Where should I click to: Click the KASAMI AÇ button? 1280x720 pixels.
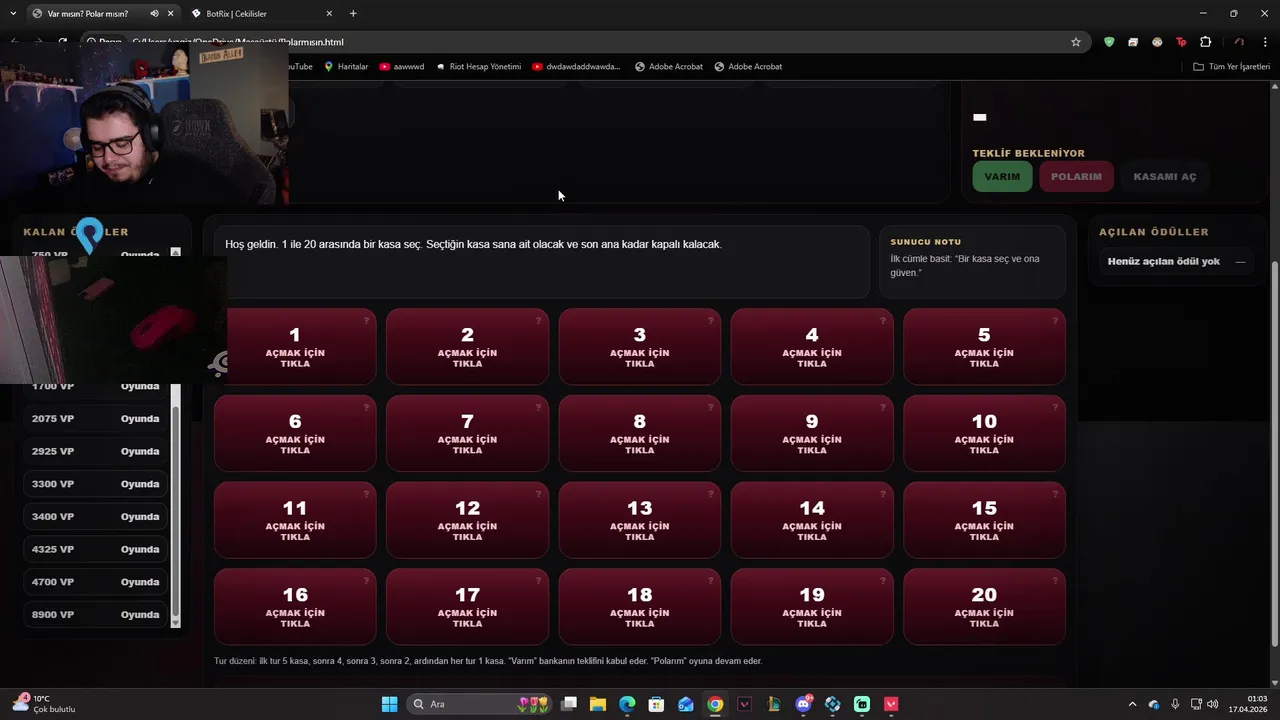click(x=1165, y=176)
